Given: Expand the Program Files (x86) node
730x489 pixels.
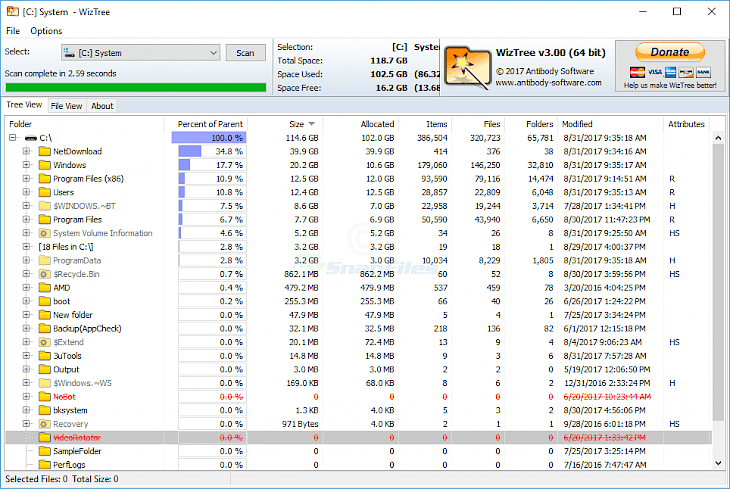Looking at the screenshot, I should coord(26,178).
